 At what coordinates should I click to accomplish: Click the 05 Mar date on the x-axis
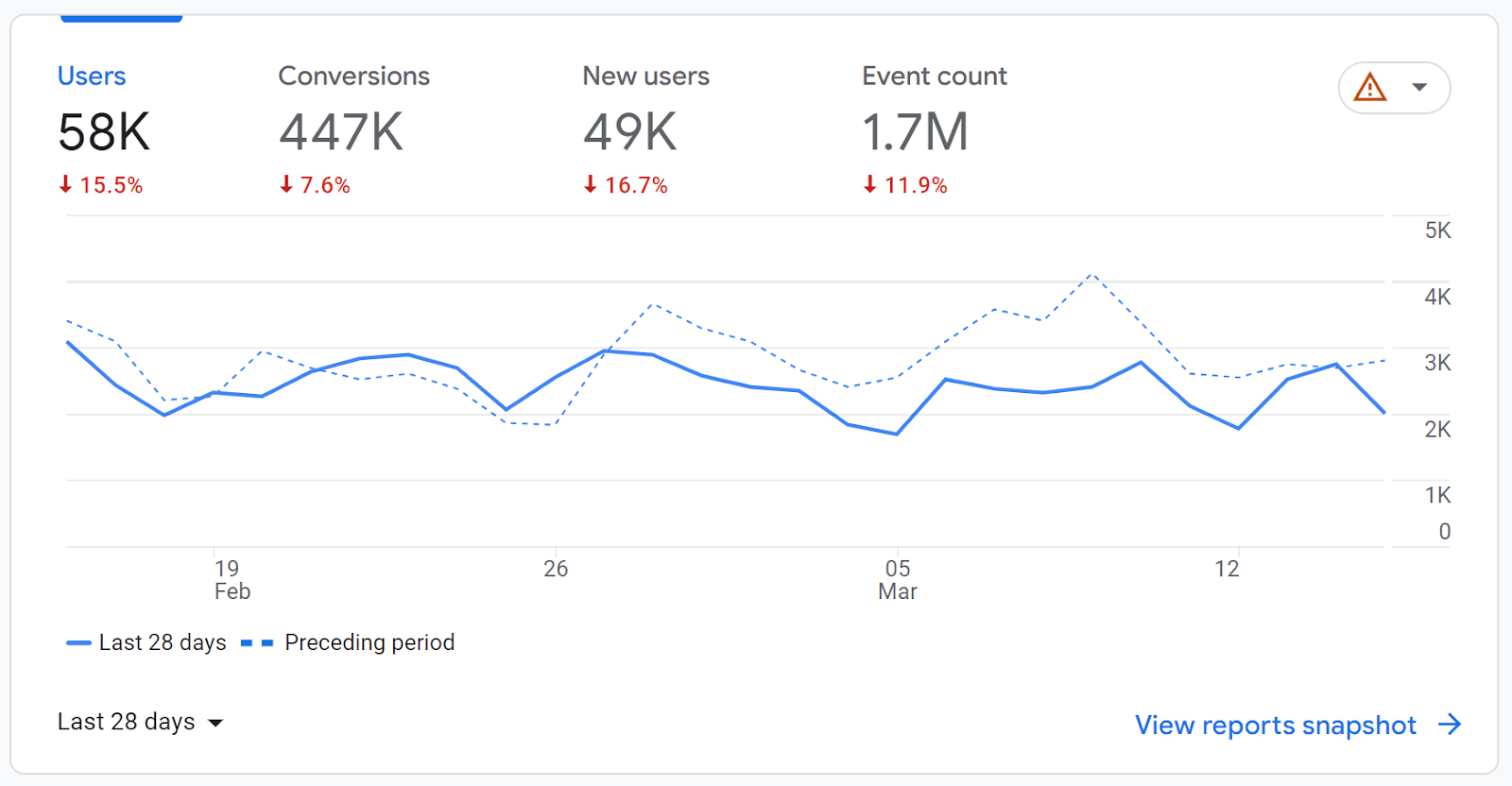[897, 579]
